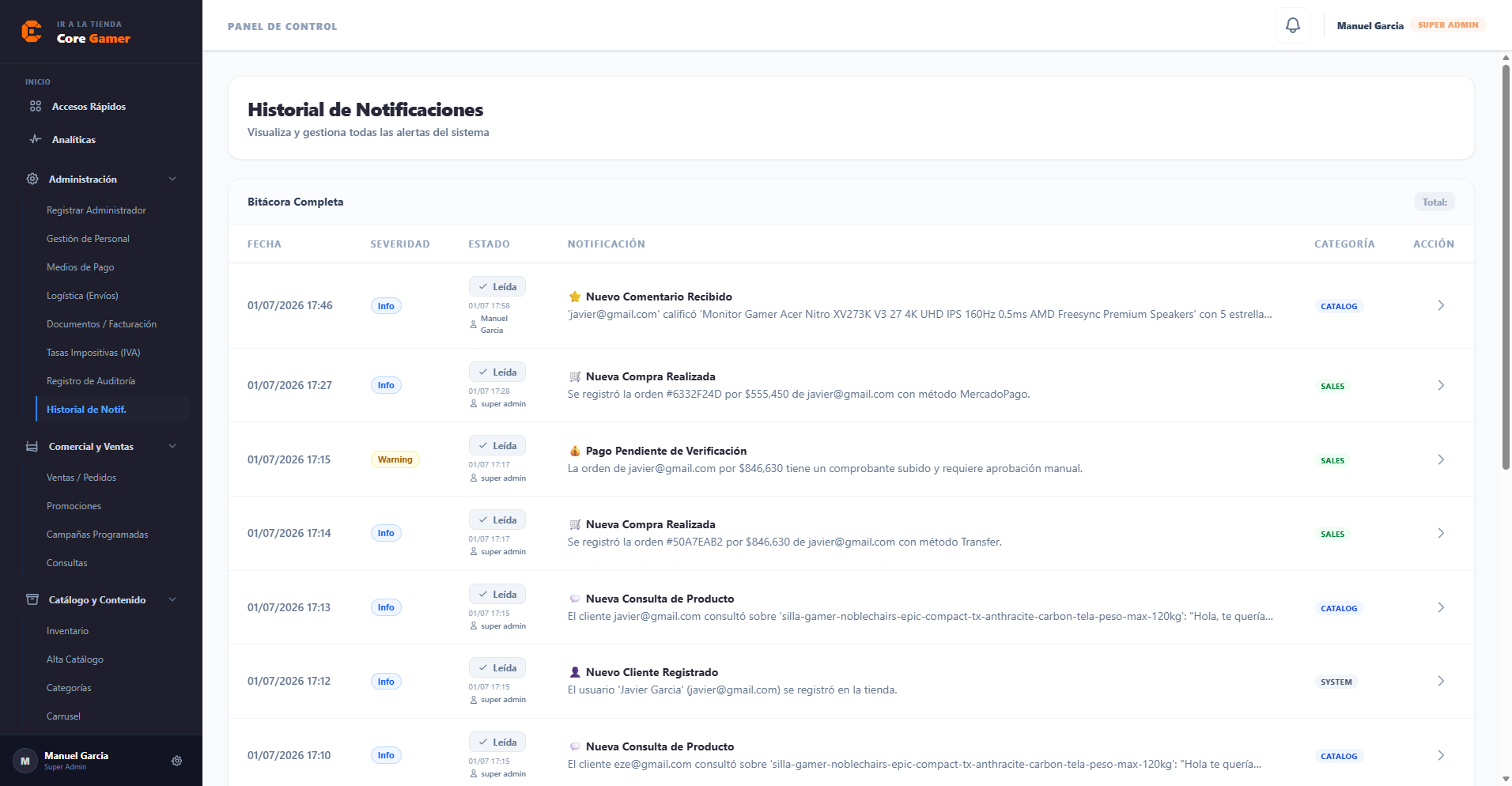
Task: Click the SUPER ADMIN badge in header
Action: tap(1448, 25)
